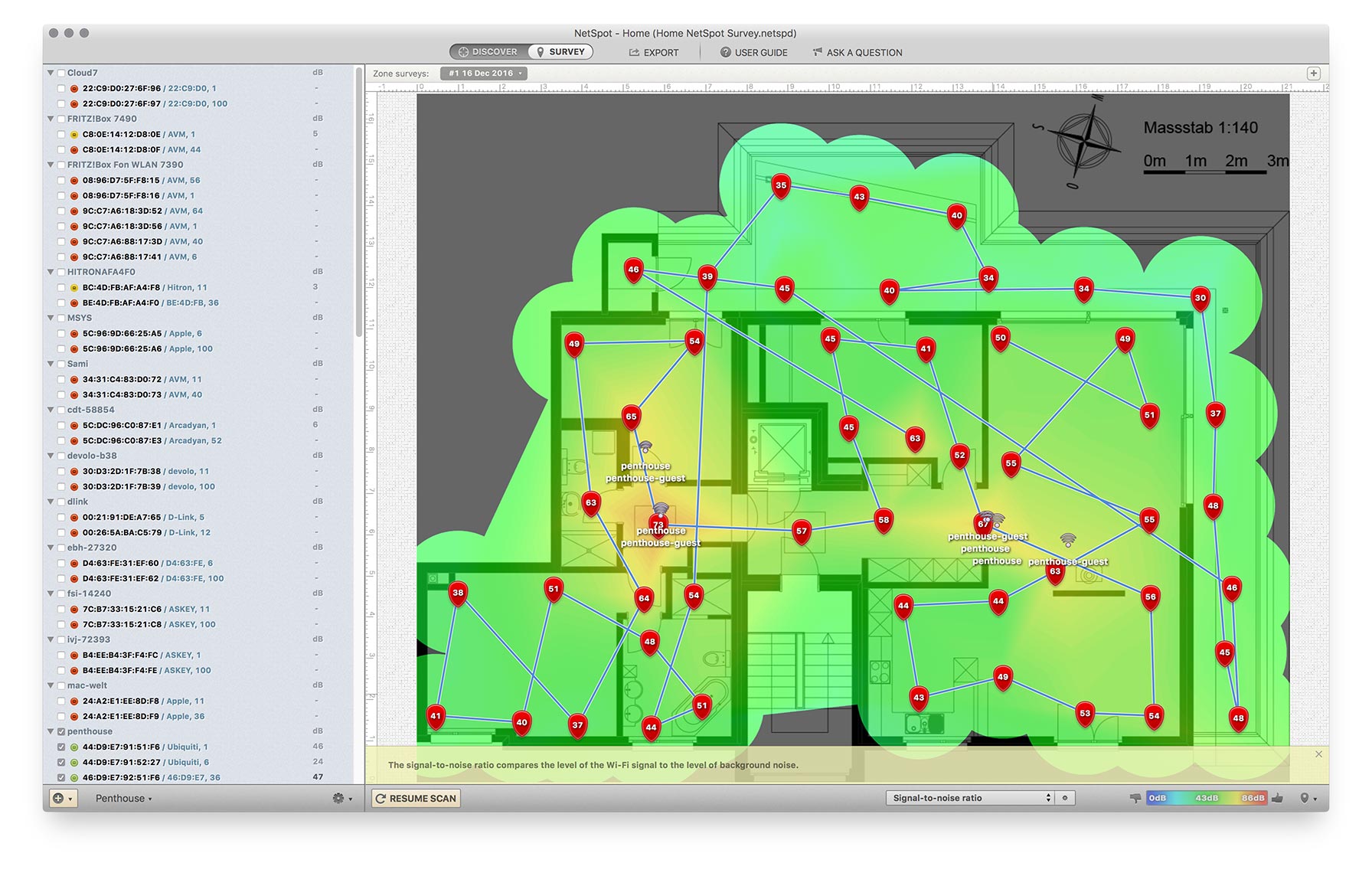Screen dimensions: 1372x873
Task: Collapse the HITRONAFA4F0 group
Action: point(51,272)
